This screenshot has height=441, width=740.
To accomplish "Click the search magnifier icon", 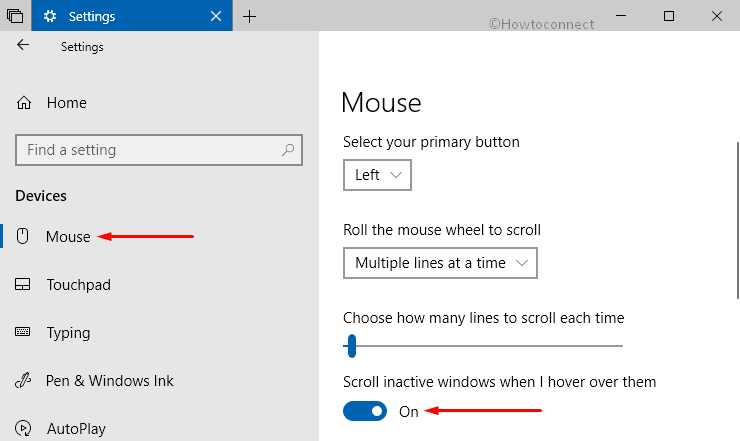I will [x=288, y=150].
